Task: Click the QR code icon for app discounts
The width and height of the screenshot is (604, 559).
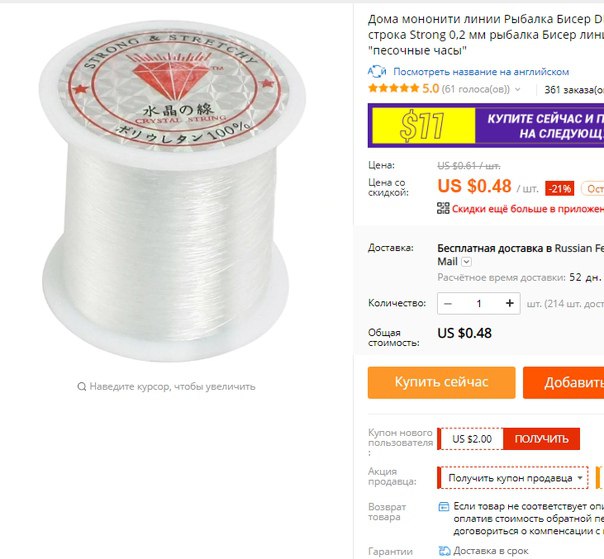Action: pyautogui.click(x=443, y=208)
